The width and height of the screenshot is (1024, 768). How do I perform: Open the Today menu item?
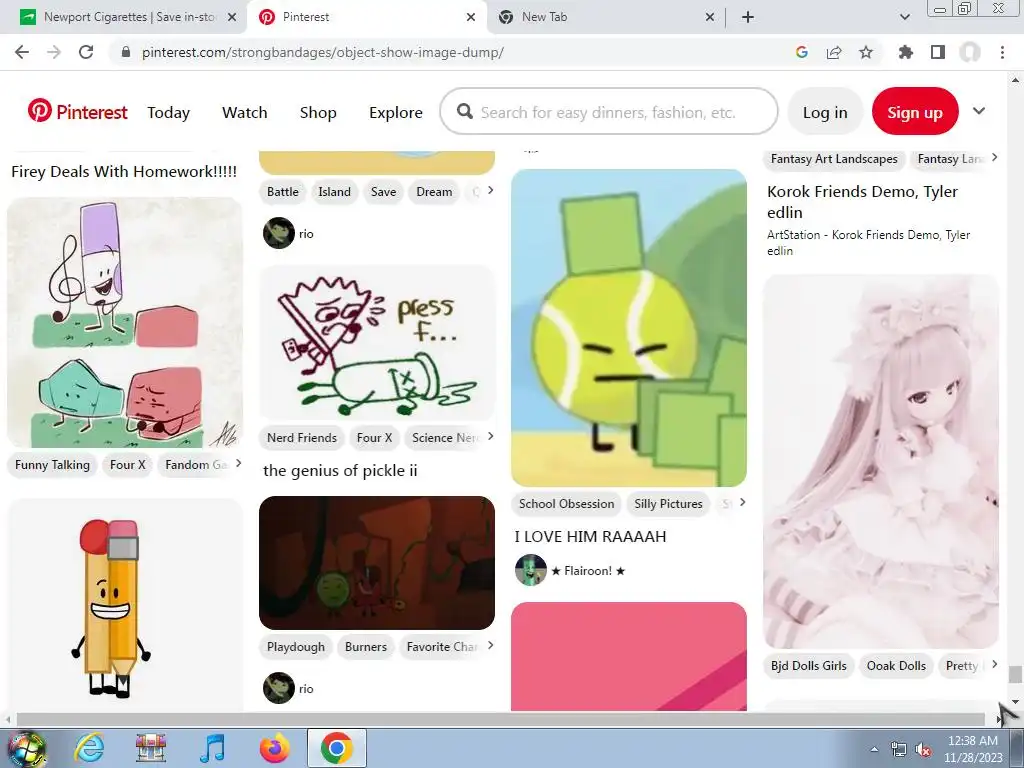point(168,112)
